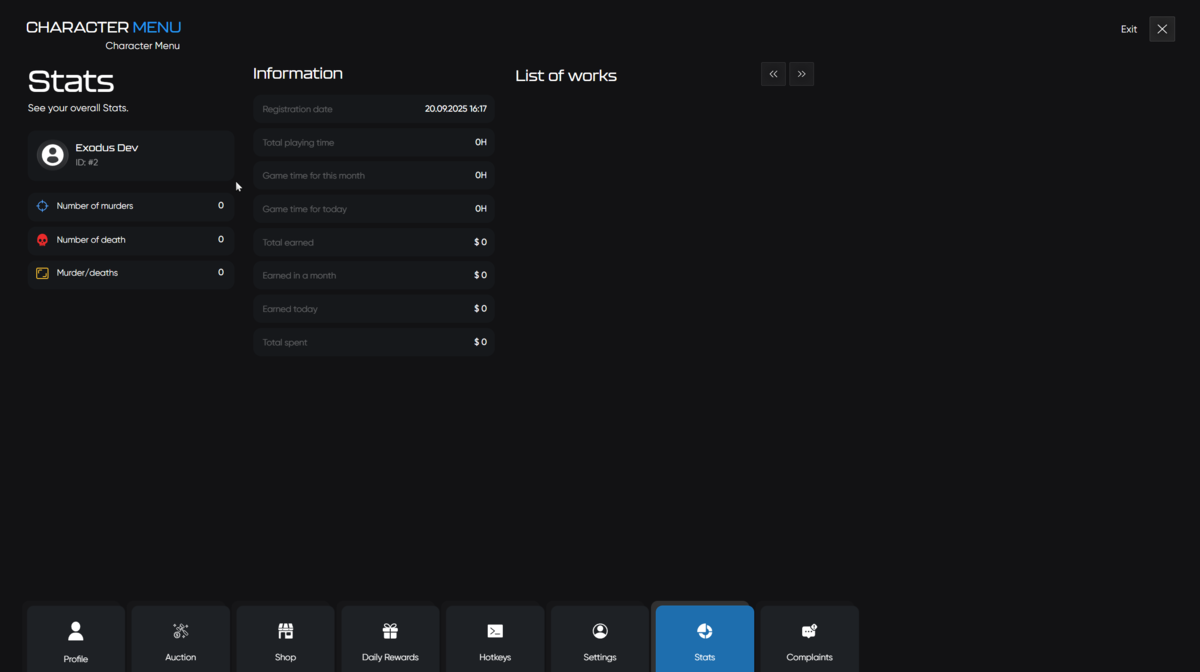
Task: Go to Daily Rewards tab
Action: coord(390,639)
